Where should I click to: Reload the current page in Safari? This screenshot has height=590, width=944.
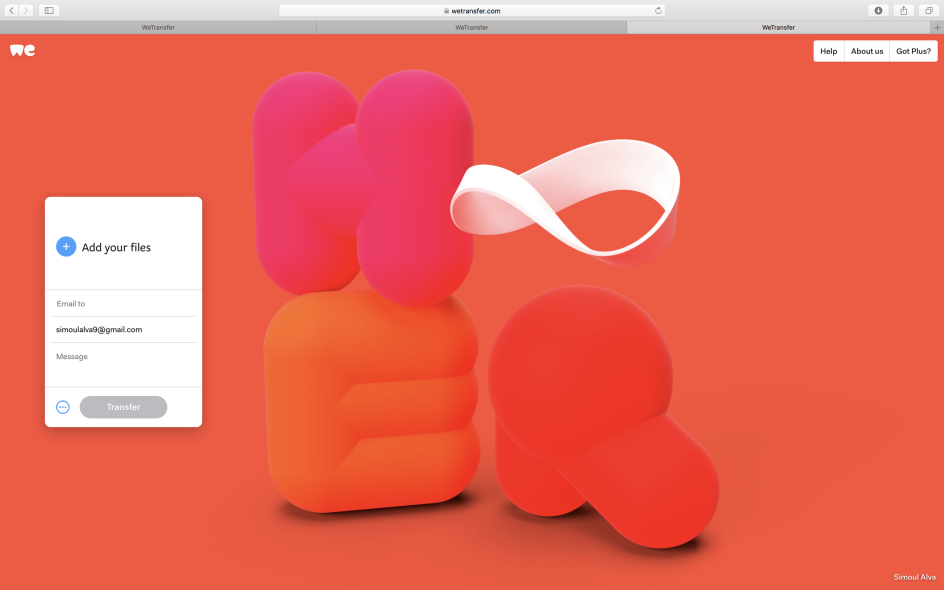point(657,10)
